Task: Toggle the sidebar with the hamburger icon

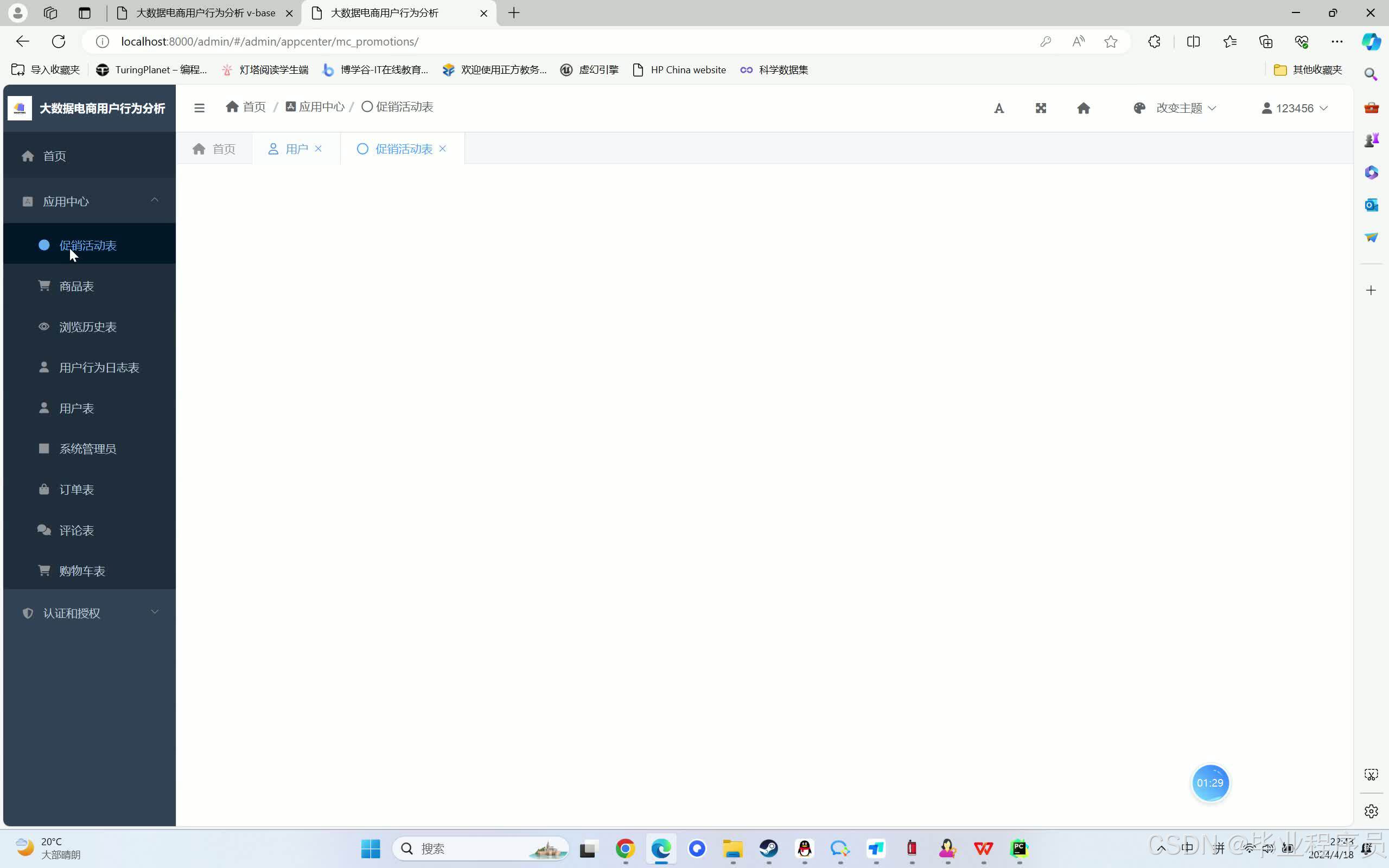Action: pos(199,107)
